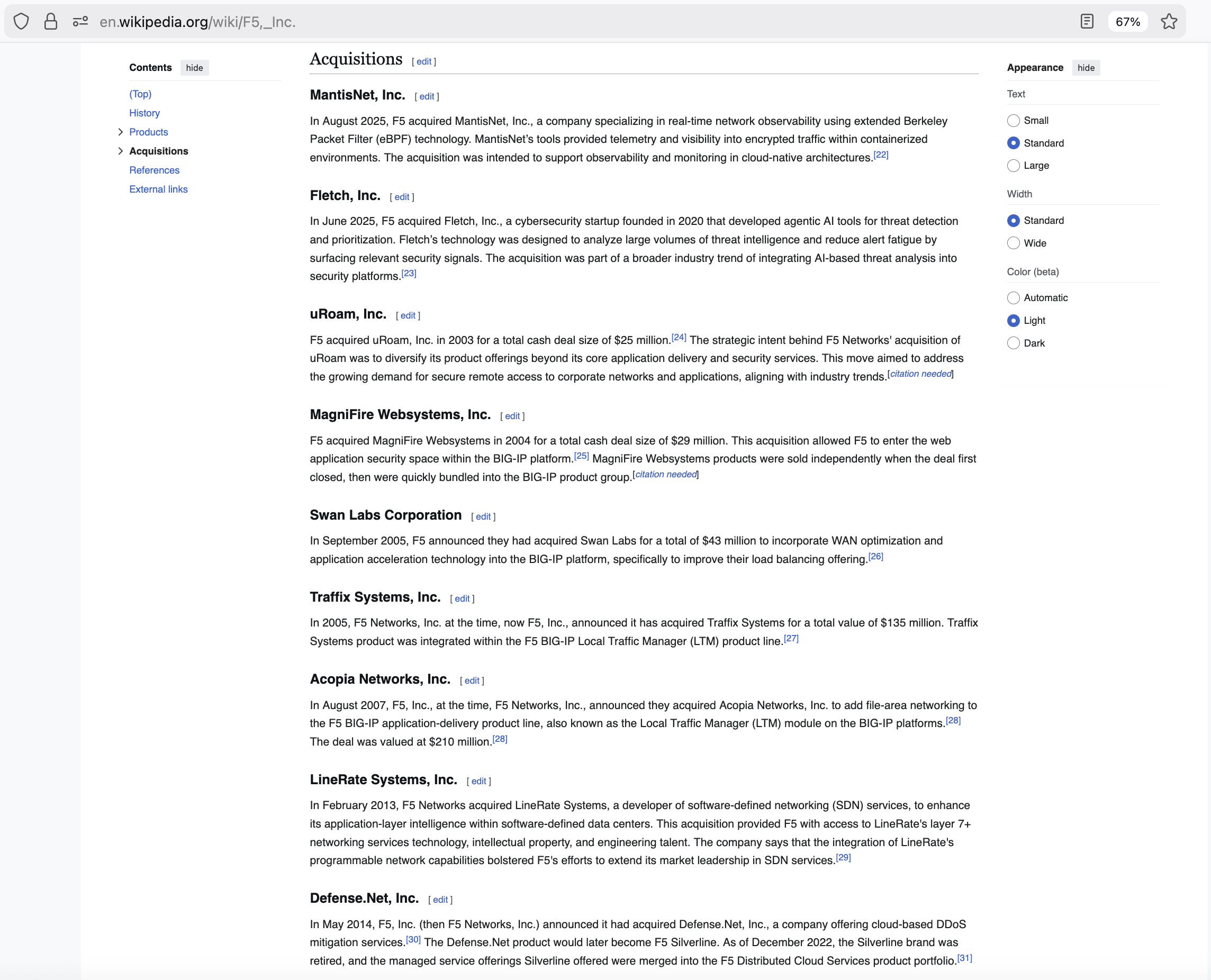Screen dimensions: 1211x980
Task: Select the Large text size option
Action: coord(1014,166)
